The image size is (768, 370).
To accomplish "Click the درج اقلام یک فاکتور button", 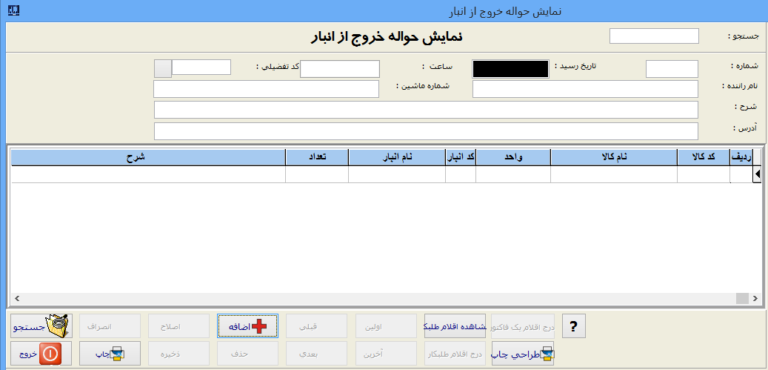I will [x=523, y=326].
